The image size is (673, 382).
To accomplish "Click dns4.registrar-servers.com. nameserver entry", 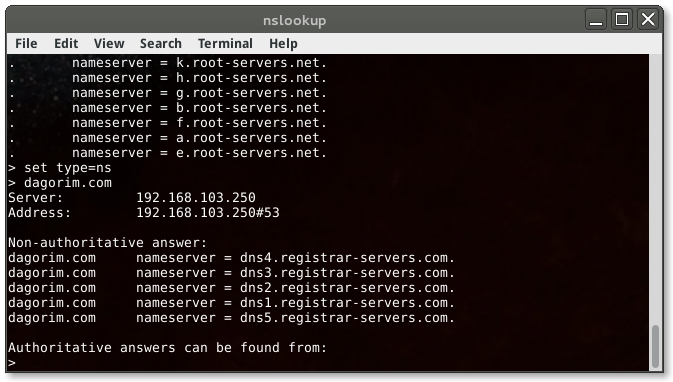I will (231, 258).
